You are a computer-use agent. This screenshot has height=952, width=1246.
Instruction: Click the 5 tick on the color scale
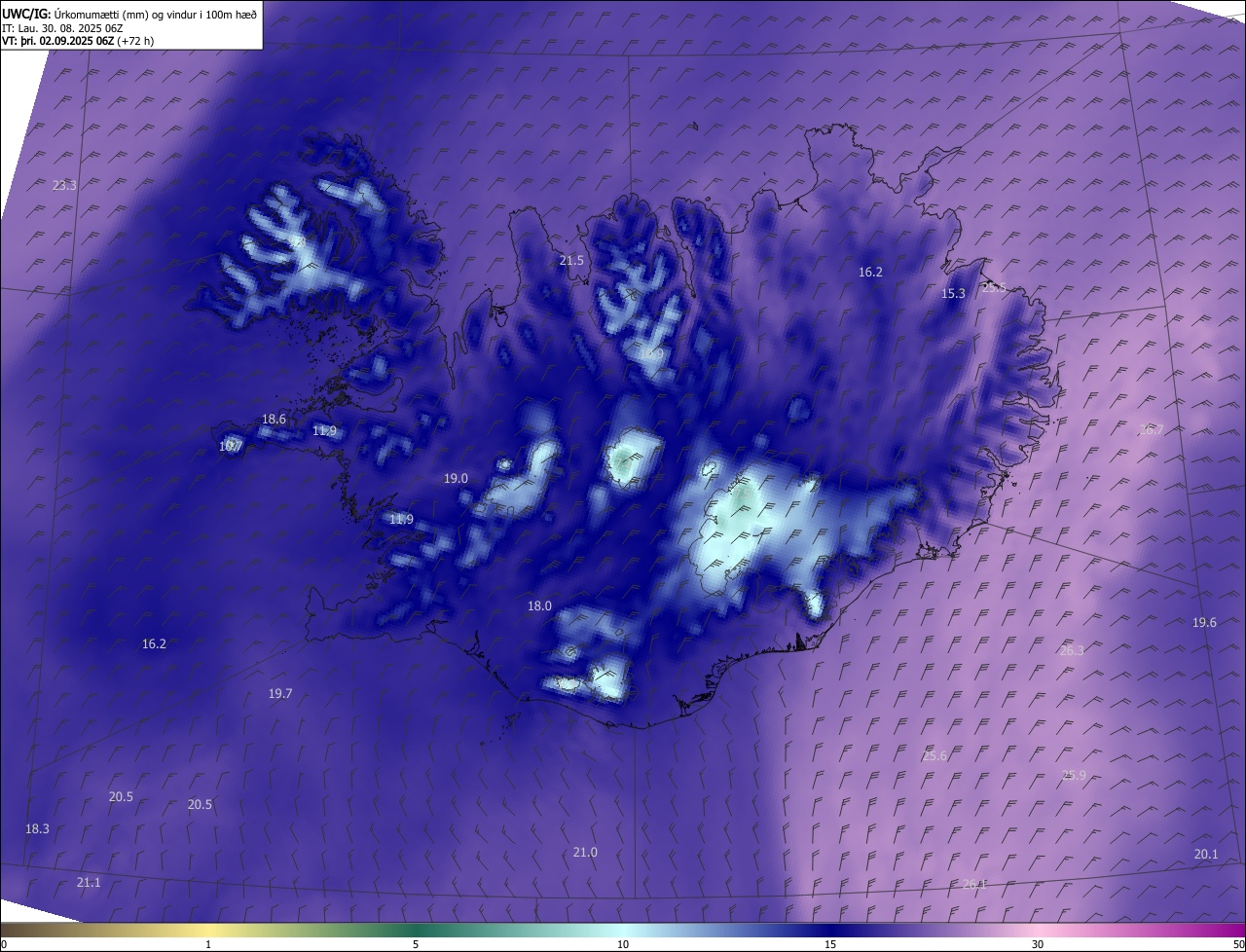[416, 944]
